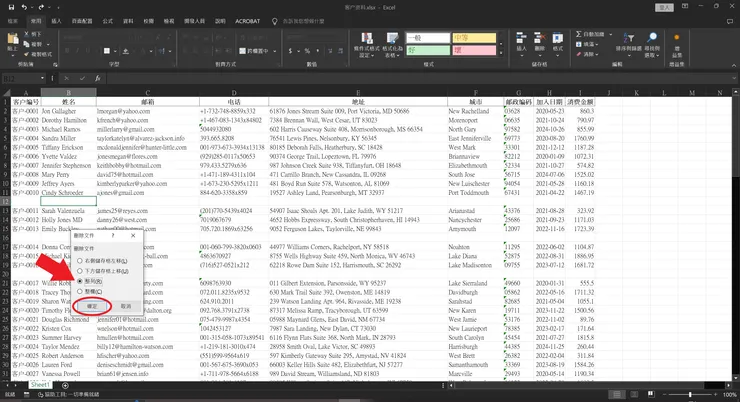This screenshot has height=402, width=740.
Task: Open the 複製 copy dropdown arrow
Action: pyautogui.click(x=48, y=44)
